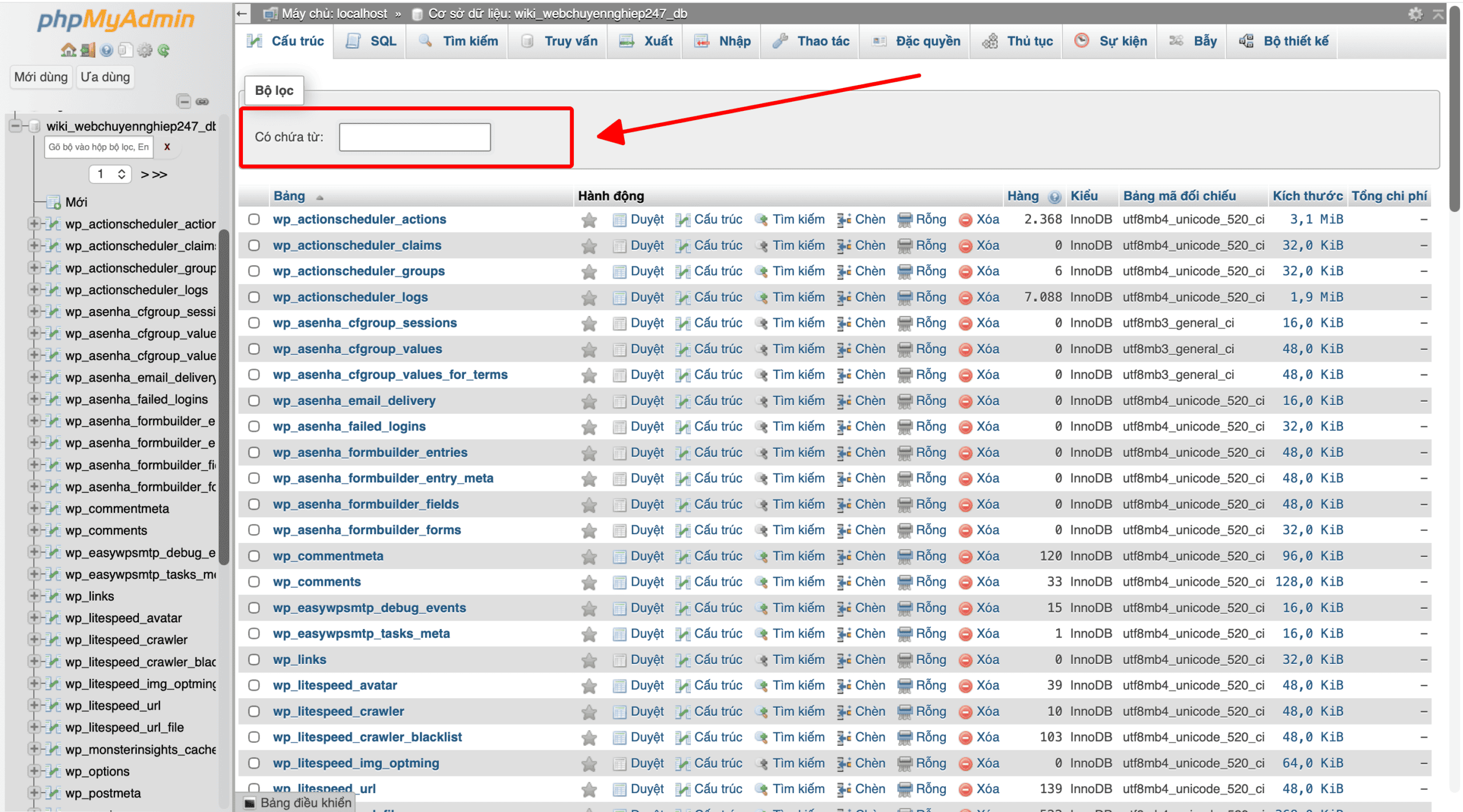Collapse the wiki_webchuyennghiep247_db tree node
This screenshot has height=812, width=1463.
tap(15, 126)
